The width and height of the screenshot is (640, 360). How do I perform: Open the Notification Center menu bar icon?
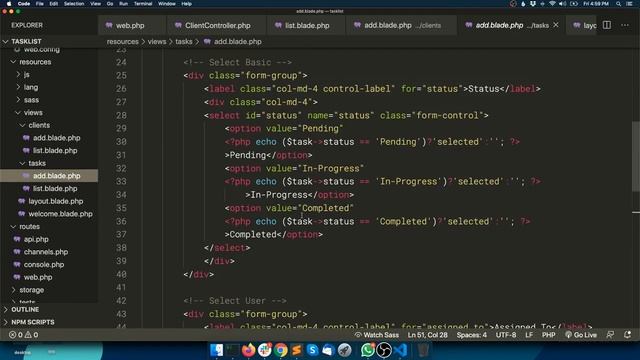coord(630,4)
